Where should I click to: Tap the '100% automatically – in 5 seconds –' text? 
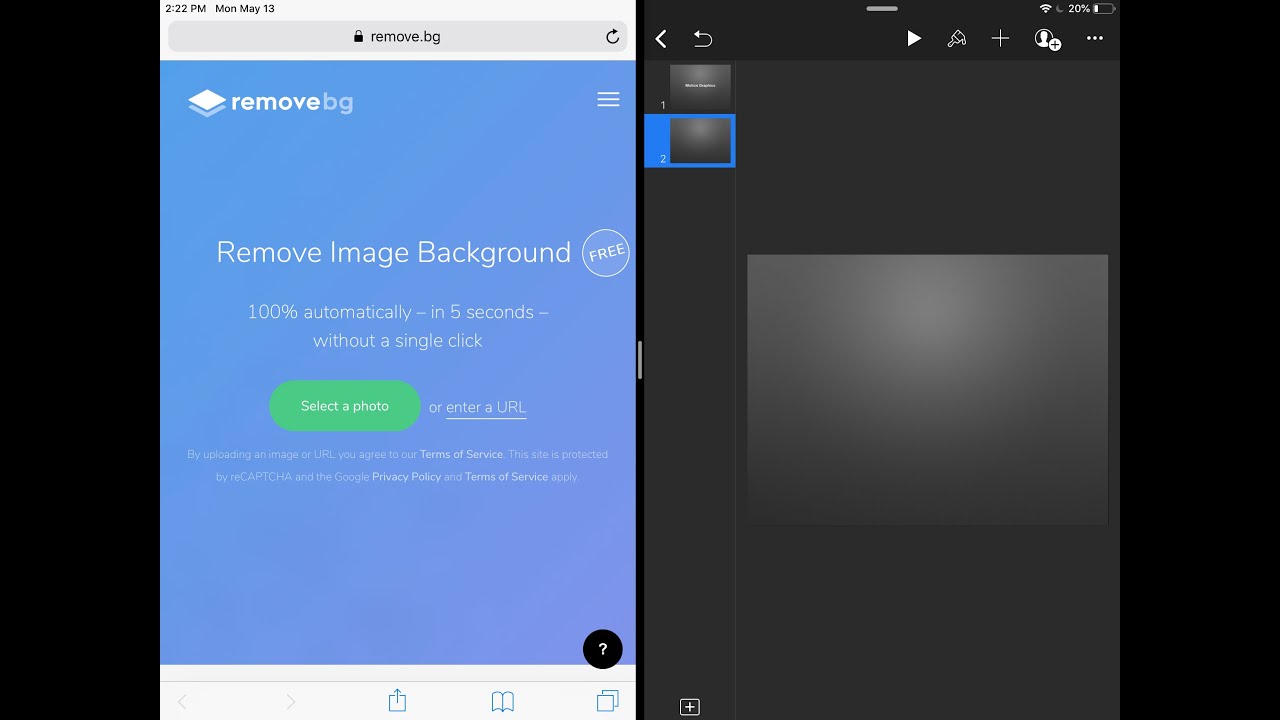[x=398, y=312]
